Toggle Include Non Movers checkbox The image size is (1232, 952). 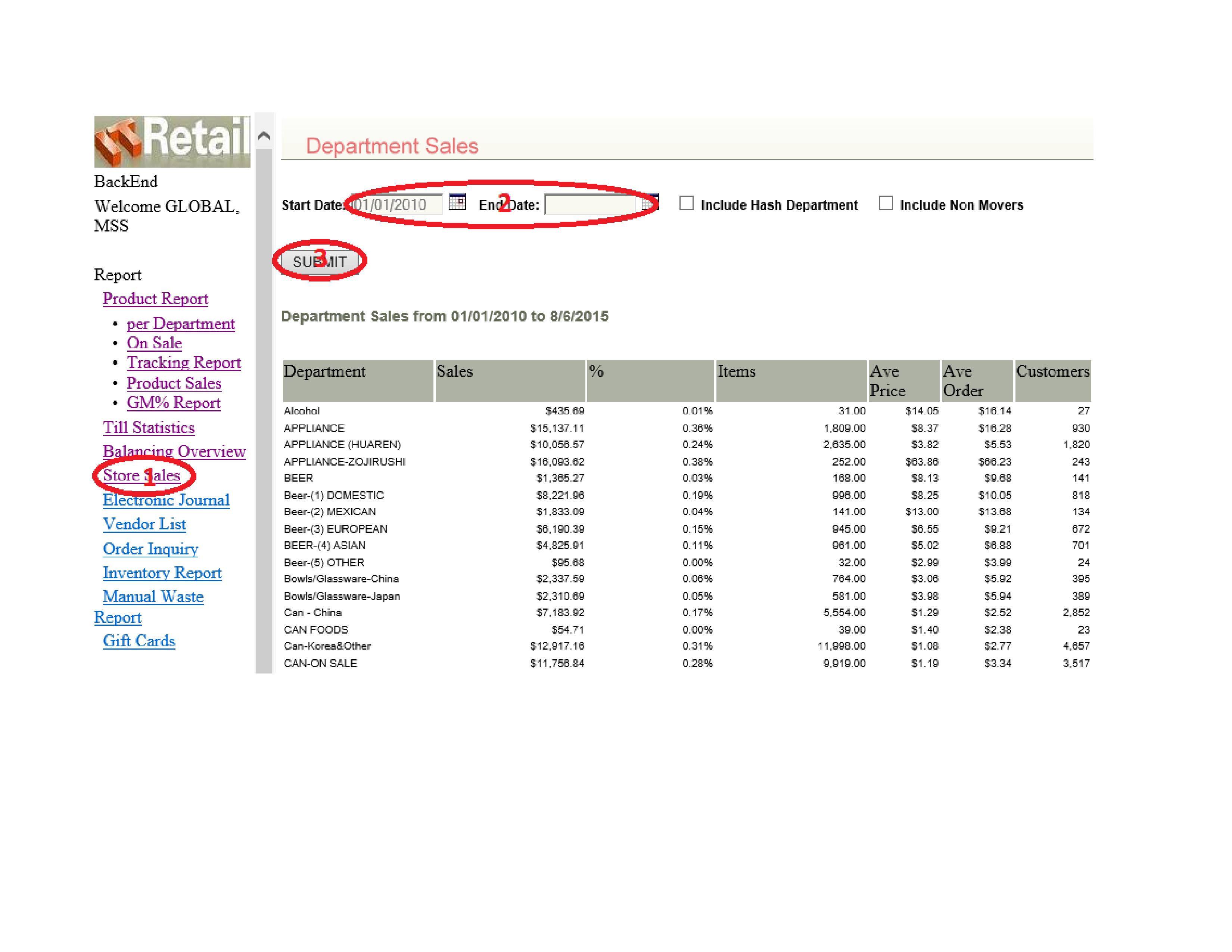(x=886, y=203)
